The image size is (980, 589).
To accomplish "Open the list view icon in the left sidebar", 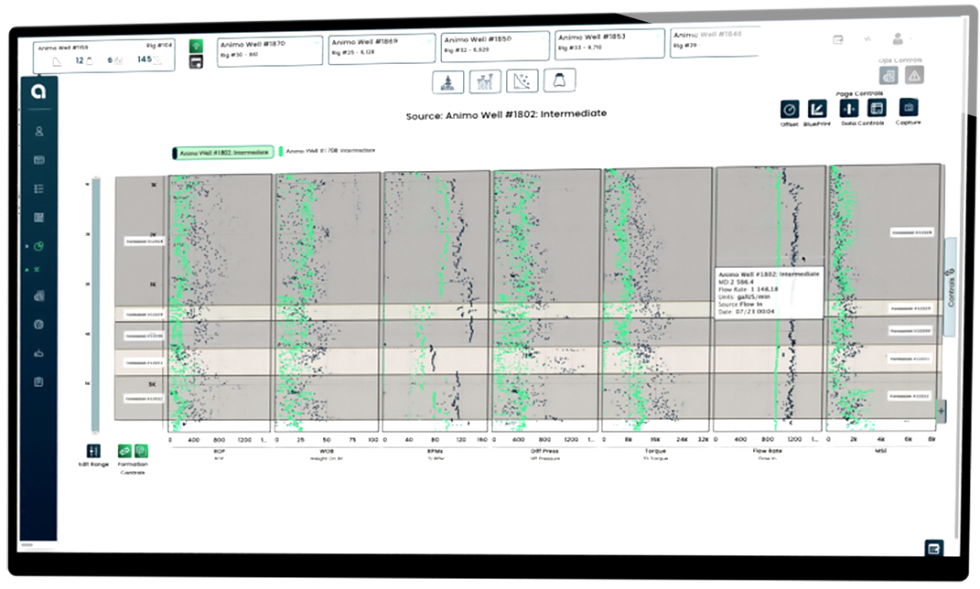I will (x=39, y=189).
